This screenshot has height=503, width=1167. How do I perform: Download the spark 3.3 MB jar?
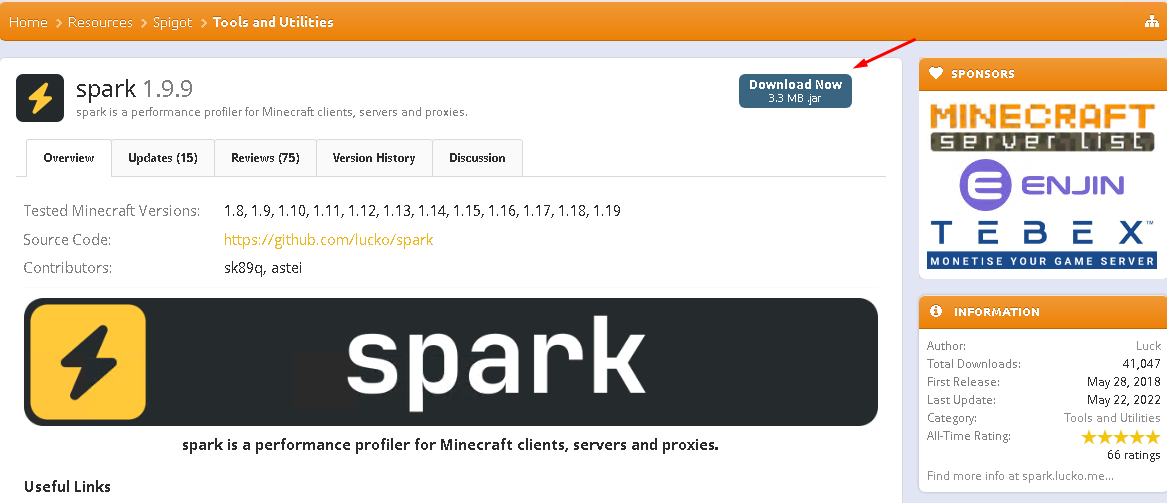pos(795,91)
